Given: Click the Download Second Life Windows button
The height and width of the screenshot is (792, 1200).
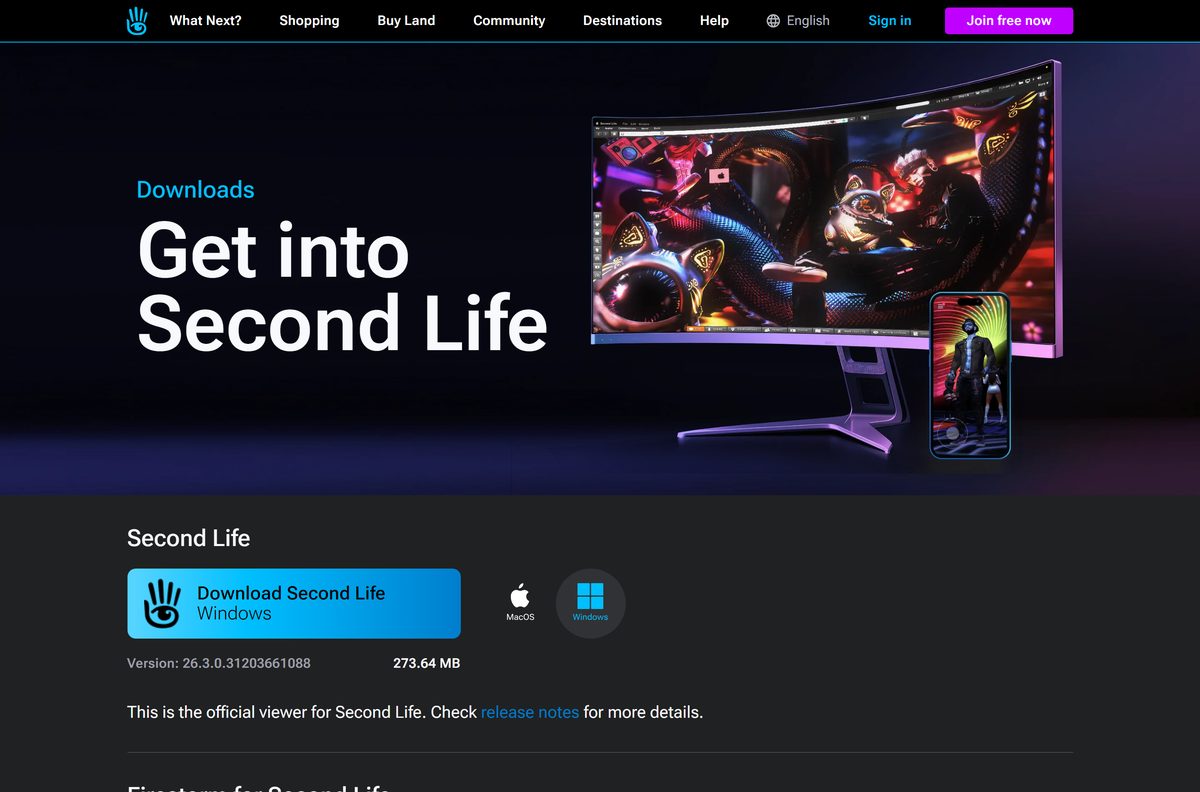Looking at the screenshot, I should pyautogui.click(x=294, y=604).
